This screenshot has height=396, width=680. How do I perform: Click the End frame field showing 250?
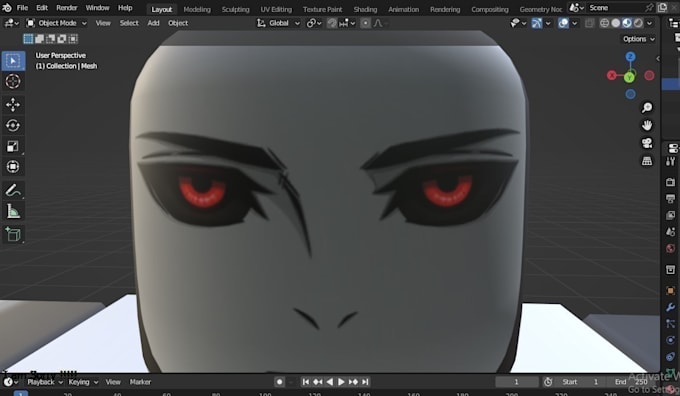point(632,382)
